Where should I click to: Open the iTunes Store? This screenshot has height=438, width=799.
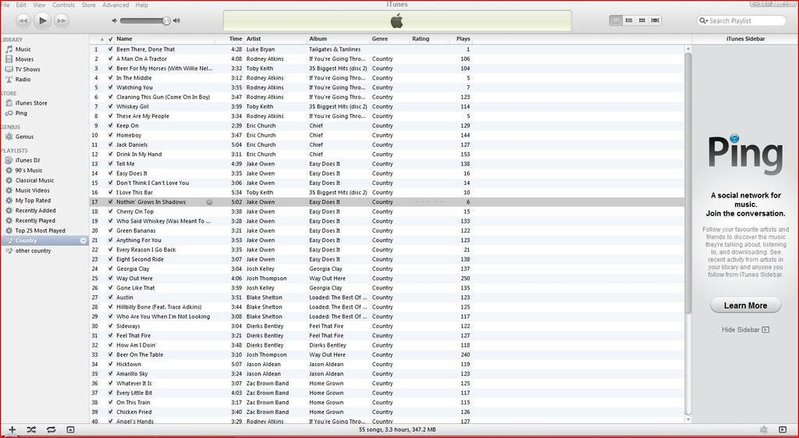click(x=31, y=103)
